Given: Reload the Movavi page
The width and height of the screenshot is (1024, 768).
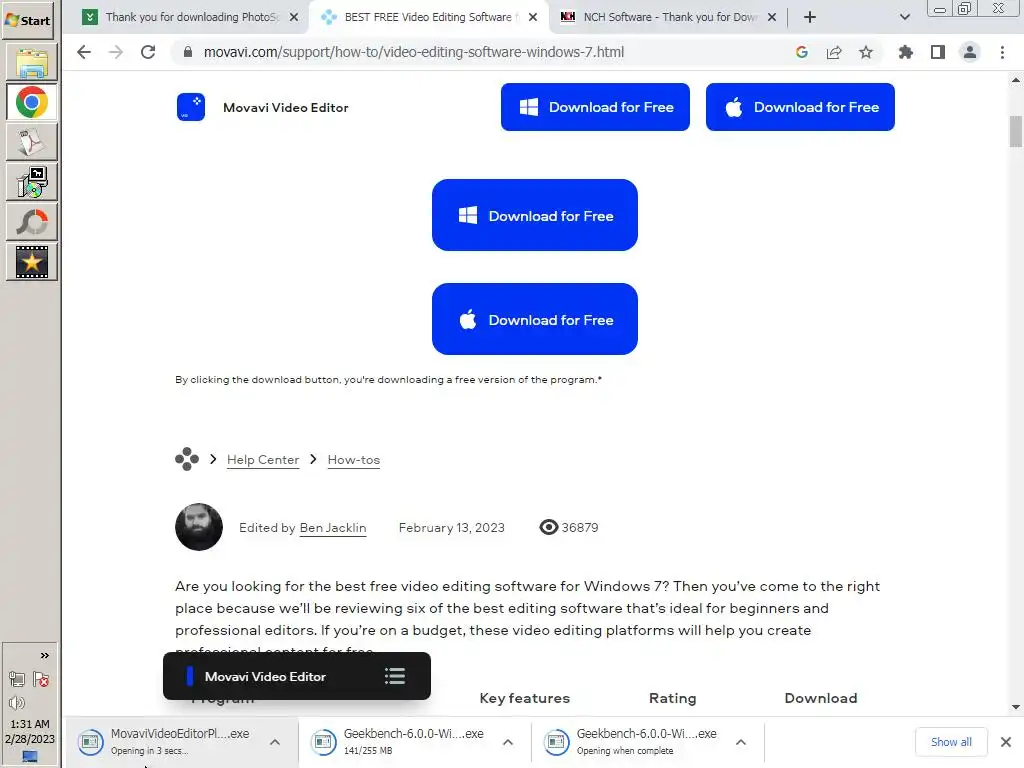Looking at the screenshot, I should coord(148,52).
